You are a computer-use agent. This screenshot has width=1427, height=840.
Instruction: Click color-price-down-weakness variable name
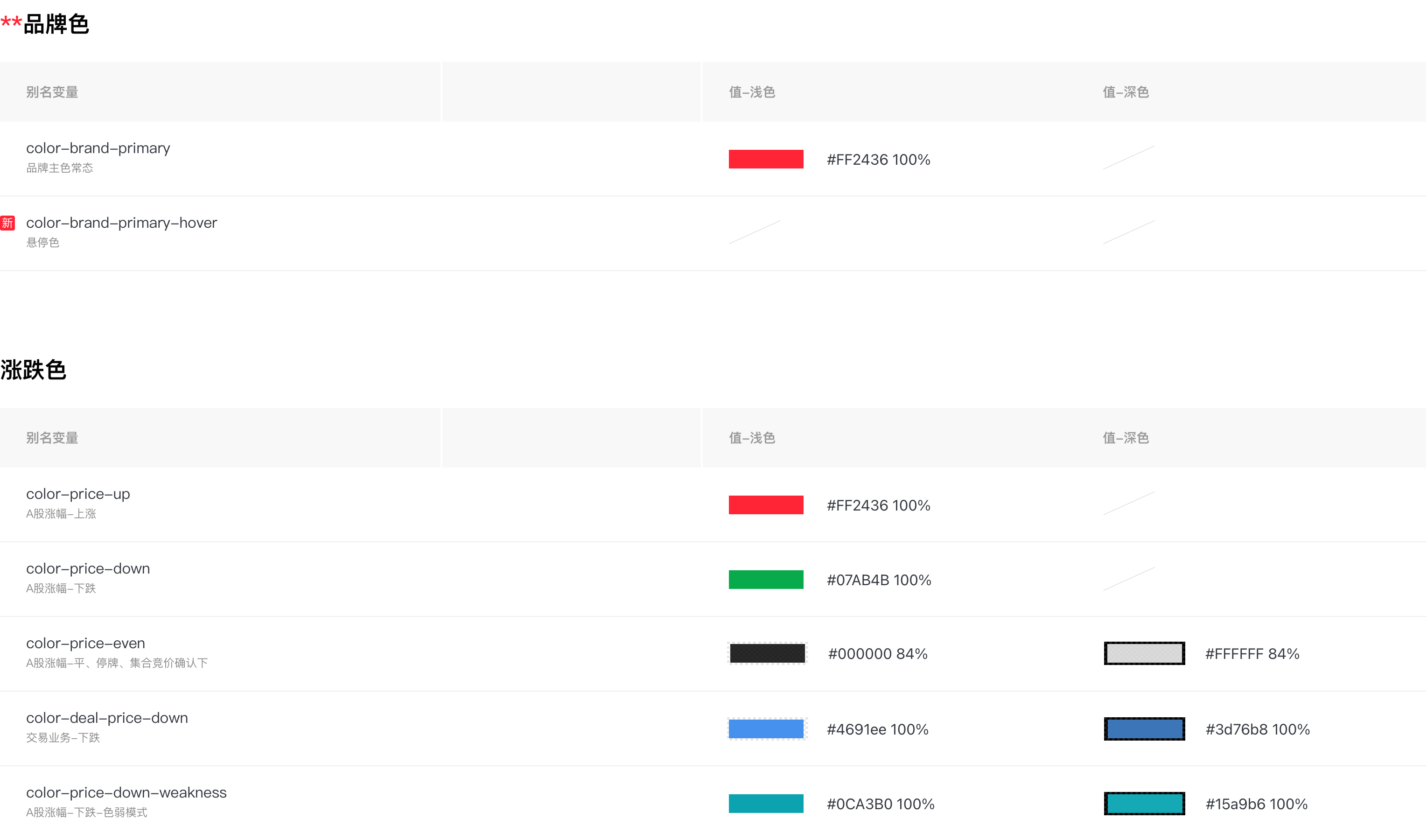click(126, 793)
